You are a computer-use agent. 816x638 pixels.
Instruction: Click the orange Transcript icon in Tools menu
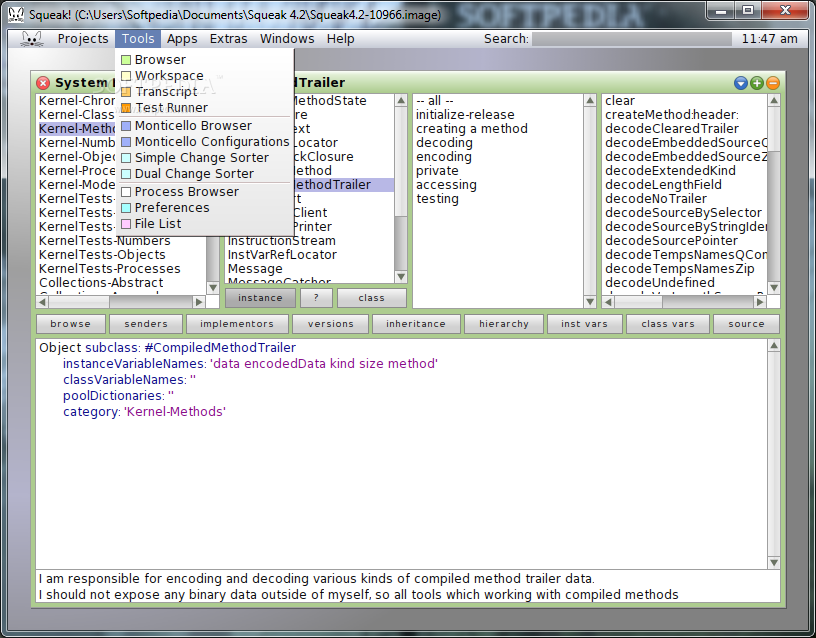click(126, 92)
